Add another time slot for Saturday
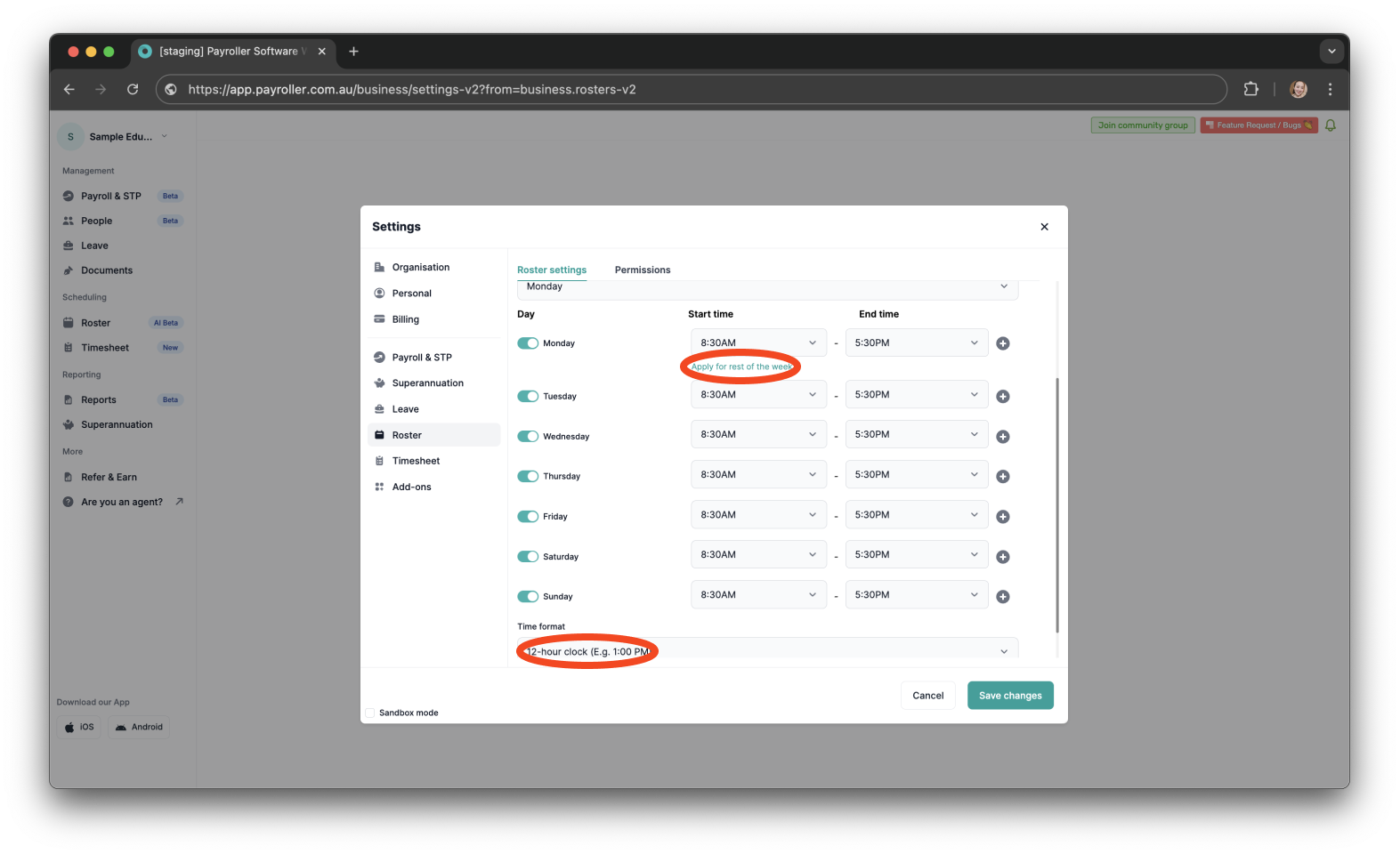Image resolution: width=1400 pixels, height=854 pixels. [1003, 557]
